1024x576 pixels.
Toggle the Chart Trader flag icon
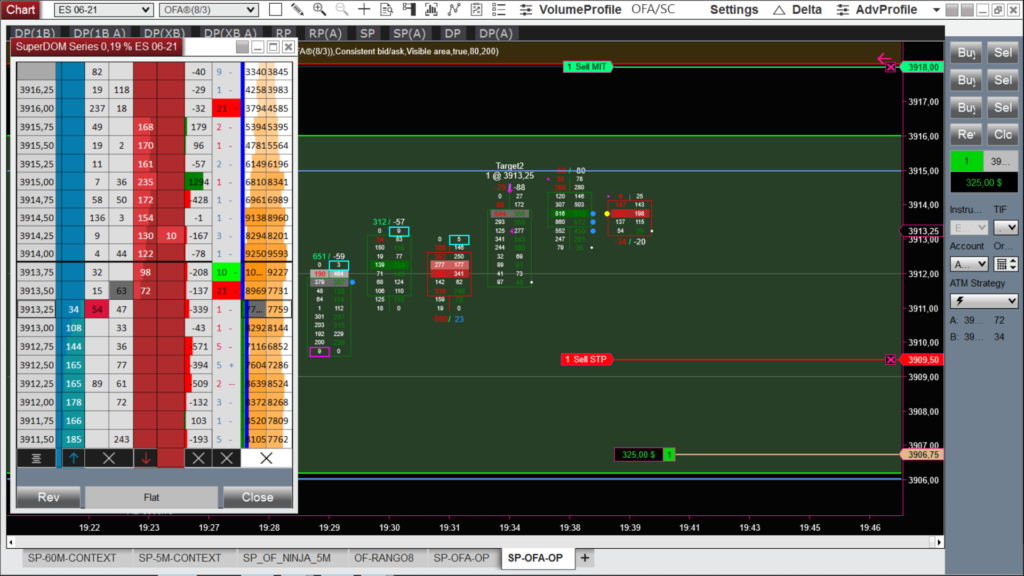tap(409, 10)
